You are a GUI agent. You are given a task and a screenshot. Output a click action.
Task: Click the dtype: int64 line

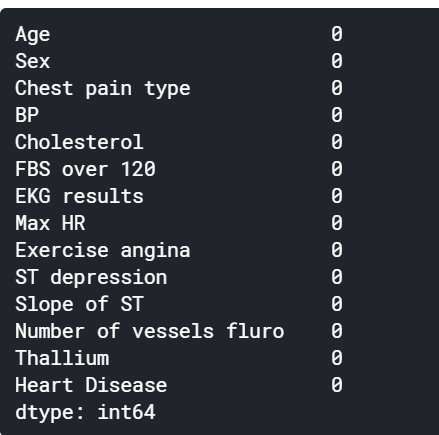pyautogui.click(x=85, y=413)
